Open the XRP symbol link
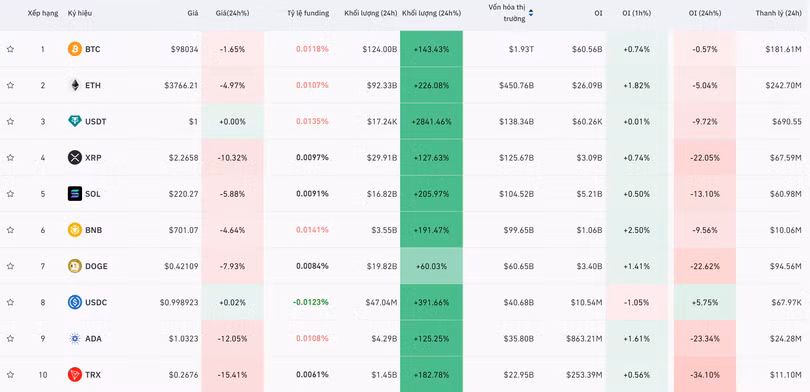Image resolution: width=810 pixels, height=392 pixels. point(93,158)
